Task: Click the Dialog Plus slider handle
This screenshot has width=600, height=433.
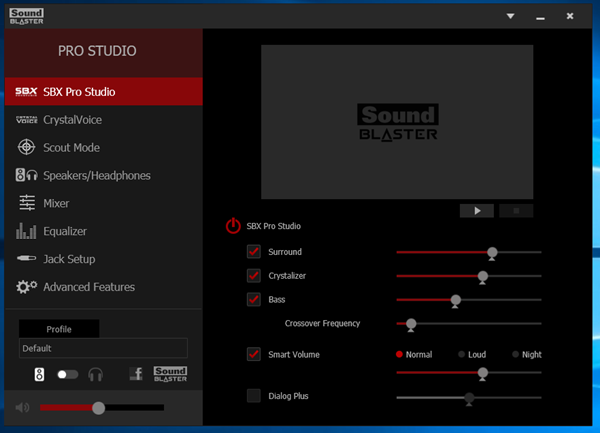Action: point(469,399)
